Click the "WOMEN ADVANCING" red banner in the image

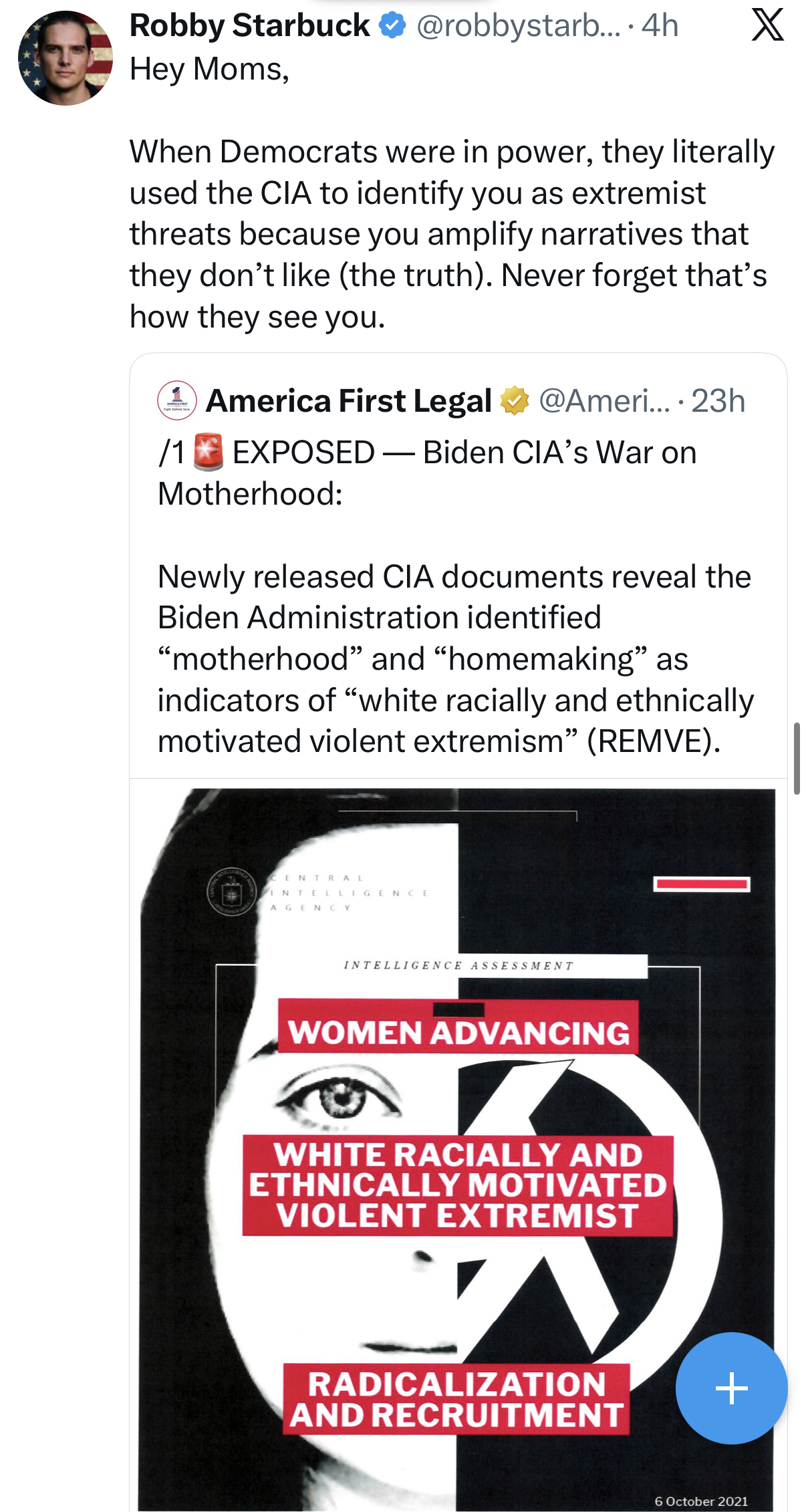(458, 1033)
